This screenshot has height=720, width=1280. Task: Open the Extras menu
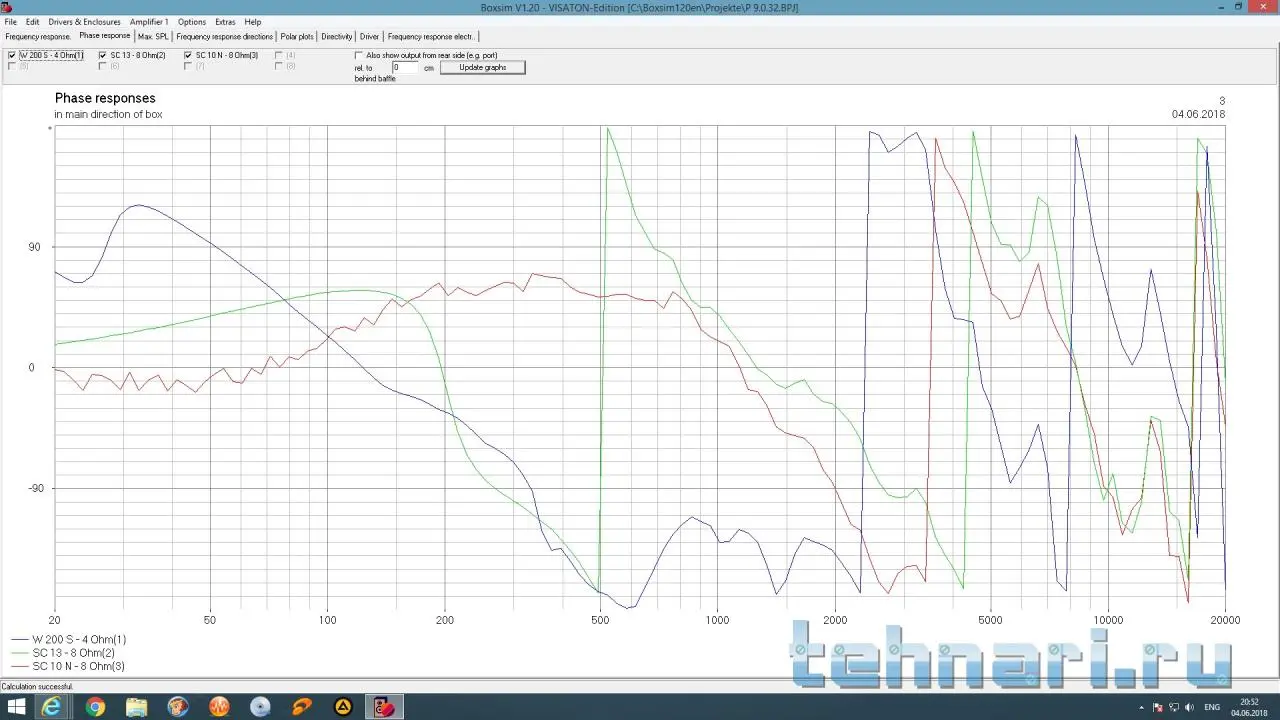tap(225, 21)
